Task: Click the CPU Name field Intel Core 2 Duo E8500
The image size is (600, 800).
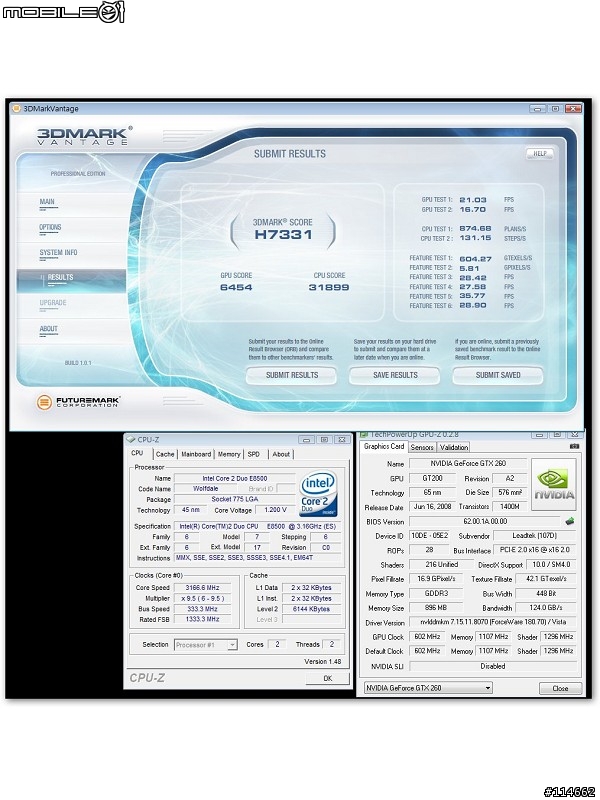Action: pos(235,479)
